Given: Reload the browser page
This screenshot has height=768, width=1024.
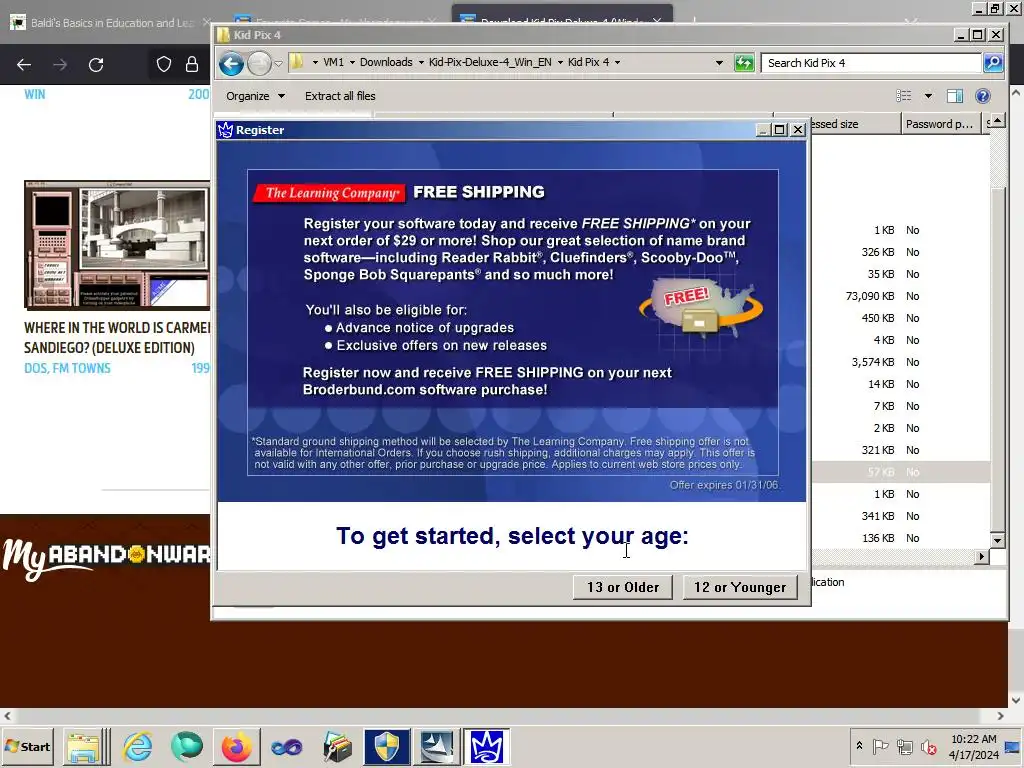Looking at the screenshot, I should click(x=96, y=64).
